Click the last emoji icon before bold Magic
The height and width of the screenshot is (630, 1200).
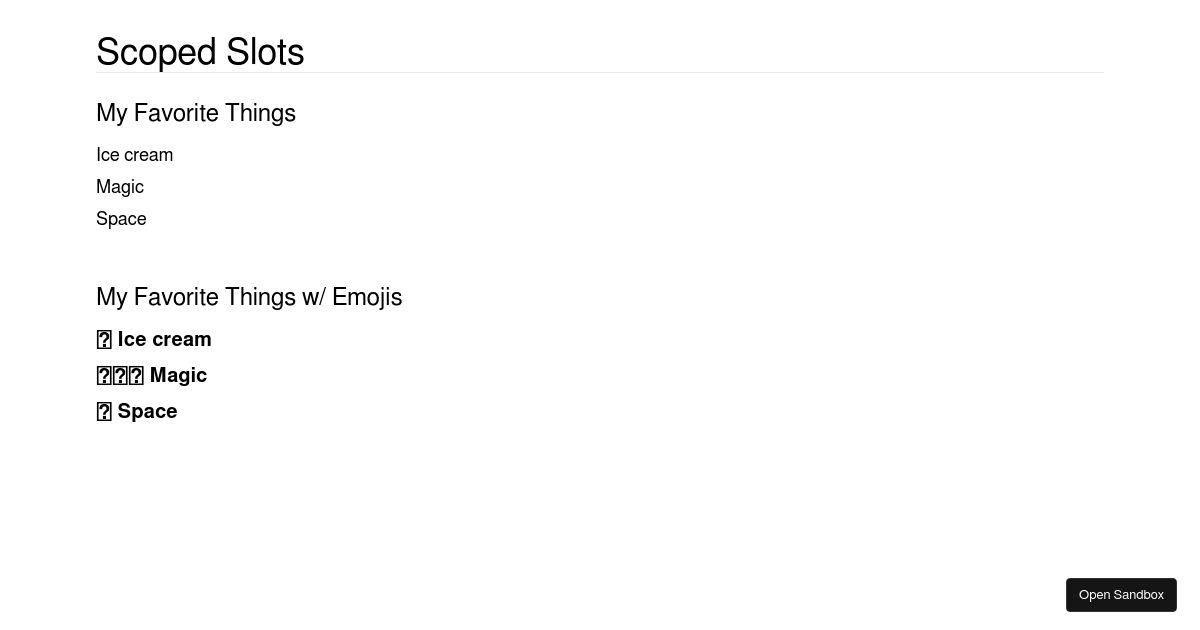[x=136, y=376]
